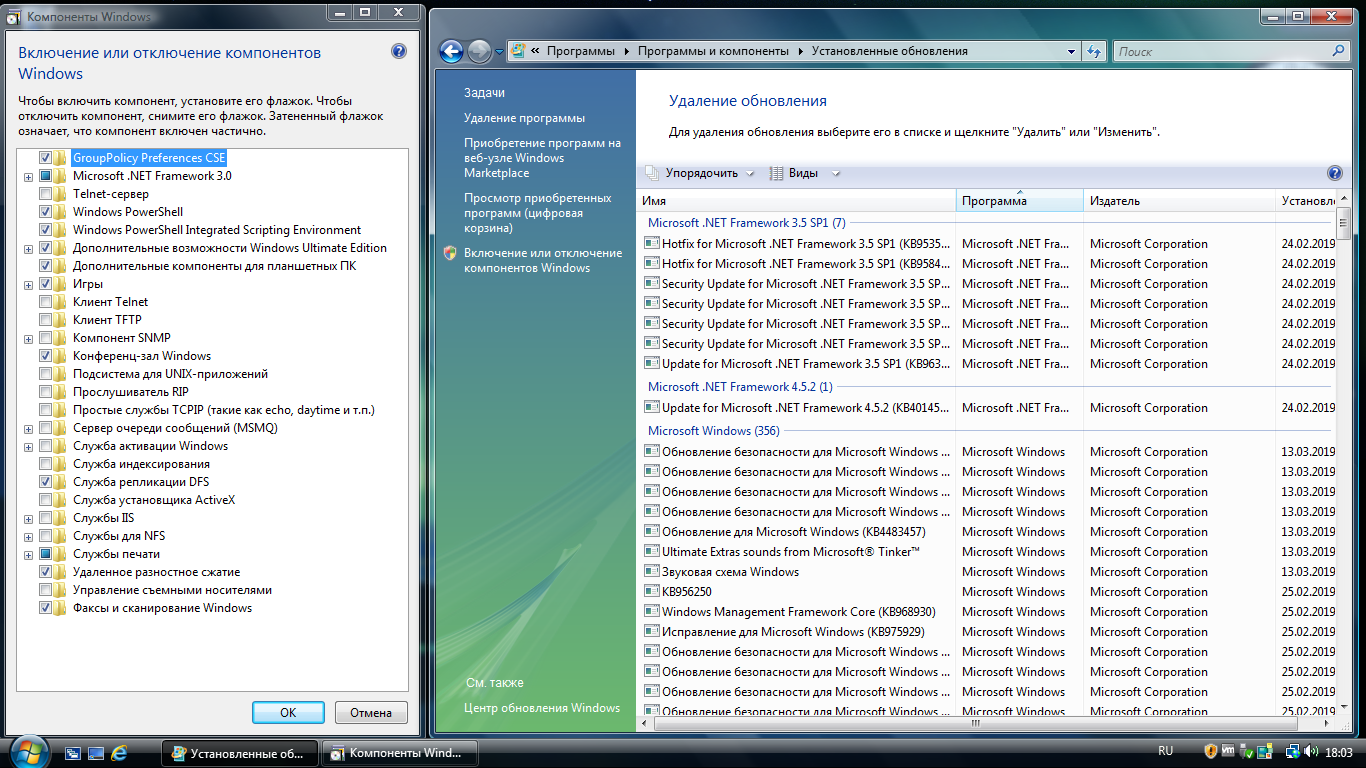Click the search magnifier icon
Image resolution: width=1366 pixels, height=768 pixels.
(1339, 51)
